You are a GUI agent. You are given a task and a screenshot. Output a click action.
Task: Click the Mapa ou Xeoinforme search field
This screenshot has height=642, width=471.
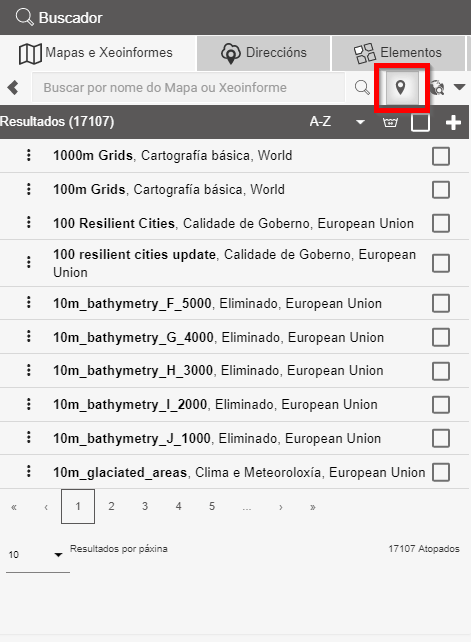click(x=188, y=87)
